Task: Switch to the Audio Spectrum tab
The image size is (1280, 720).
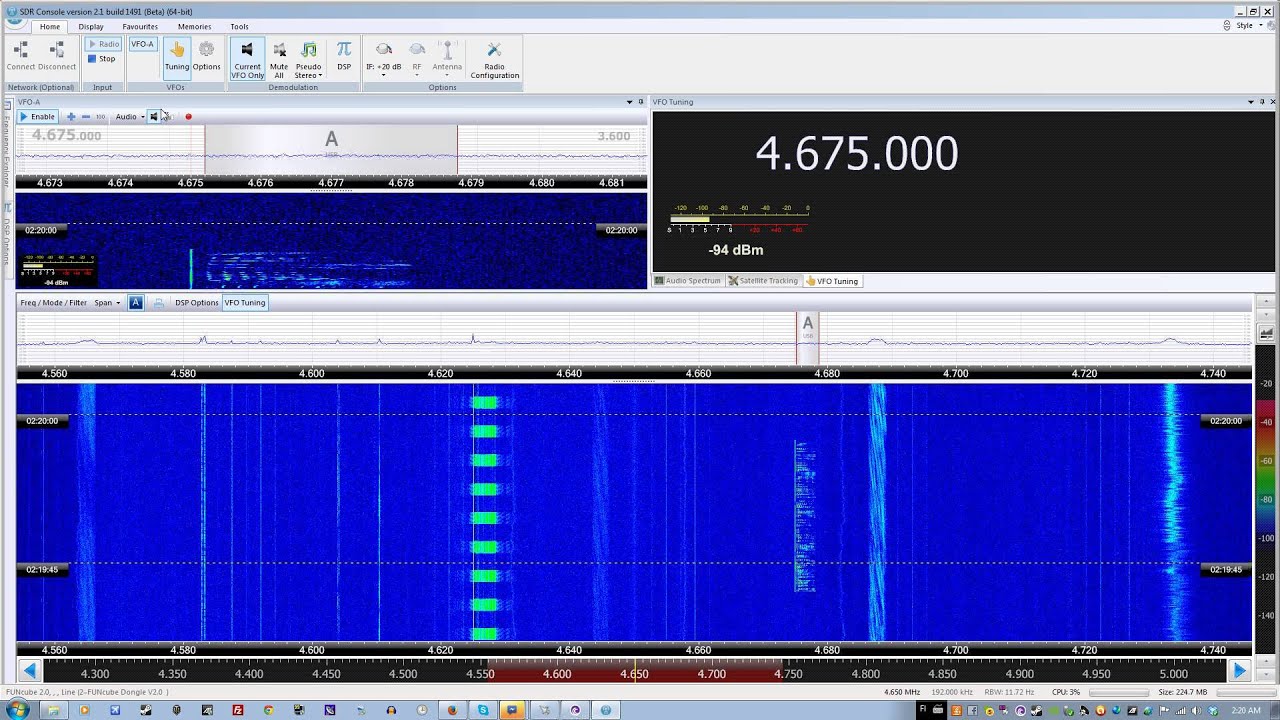Action: pos(688,281)
